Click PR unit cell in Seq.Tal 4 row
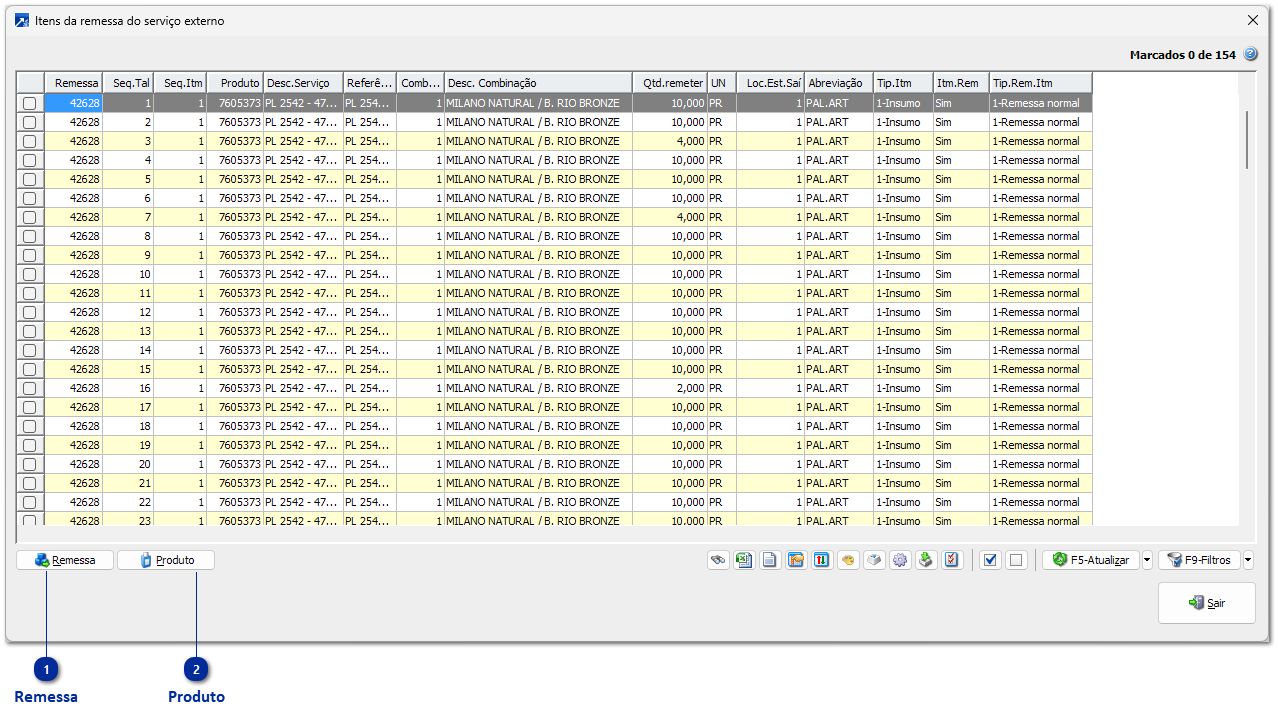The height and width of the screenshot is (723, 1278). pos(722,160)
